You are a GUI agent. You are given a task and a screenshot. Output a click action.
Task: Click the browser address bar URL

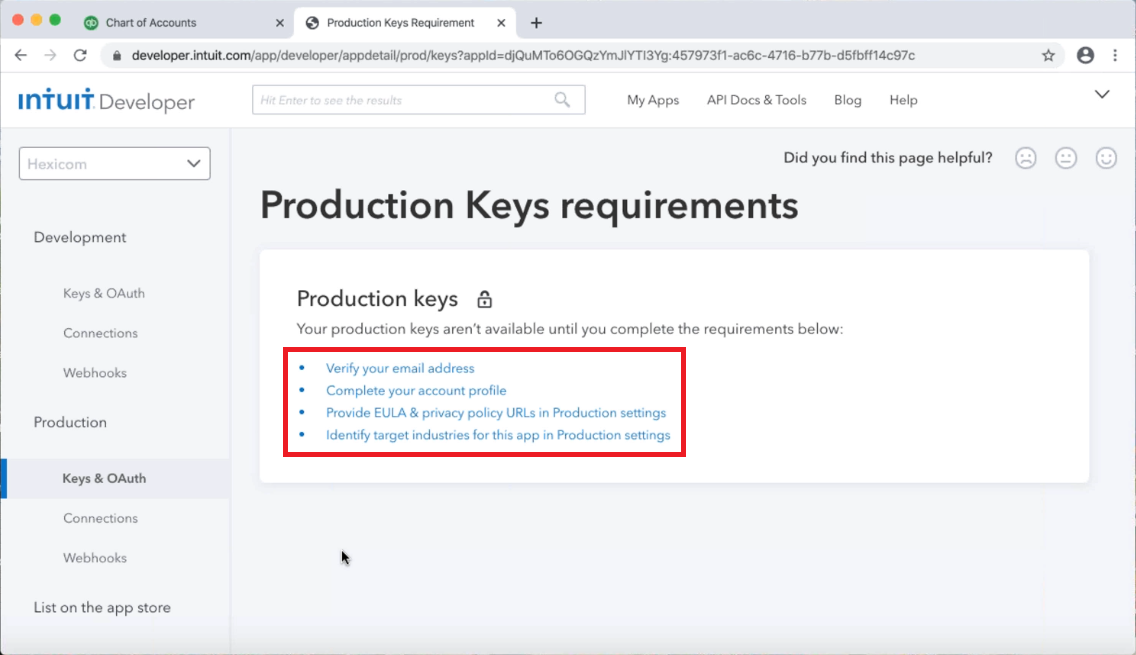pos(523,55)
